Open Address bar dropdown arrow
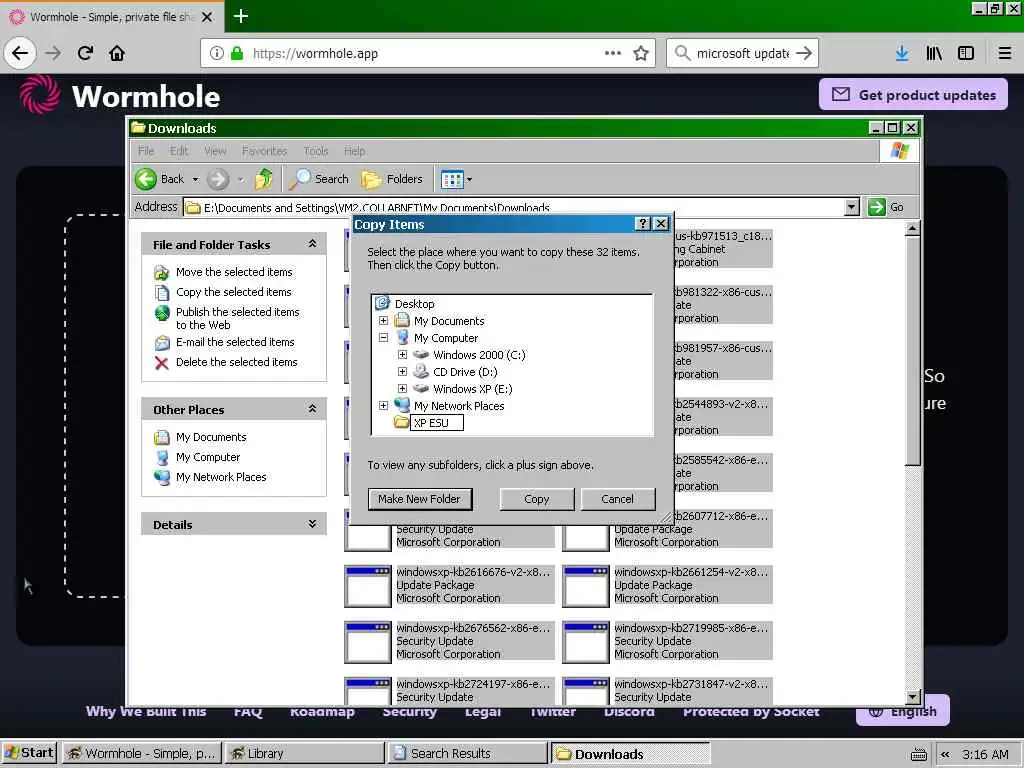1024x768 pixels. point(851,207)
